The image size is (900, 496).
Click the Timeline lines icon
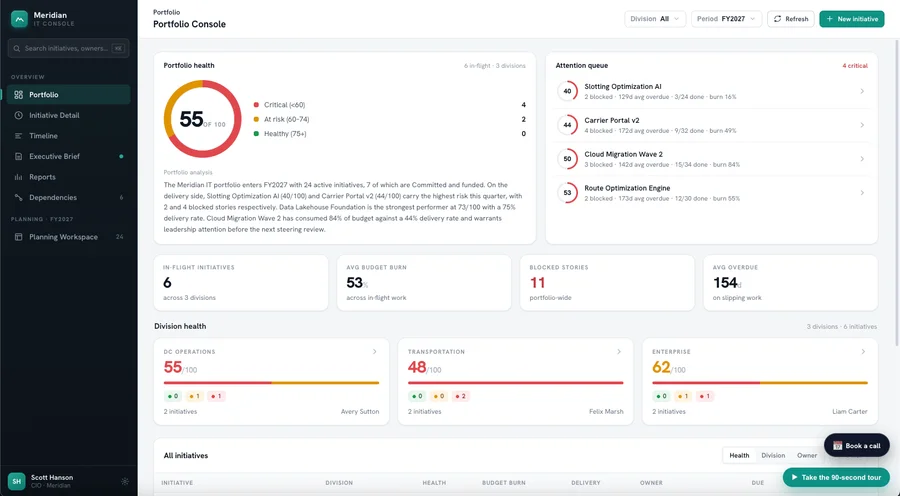[x=18, y=136]
